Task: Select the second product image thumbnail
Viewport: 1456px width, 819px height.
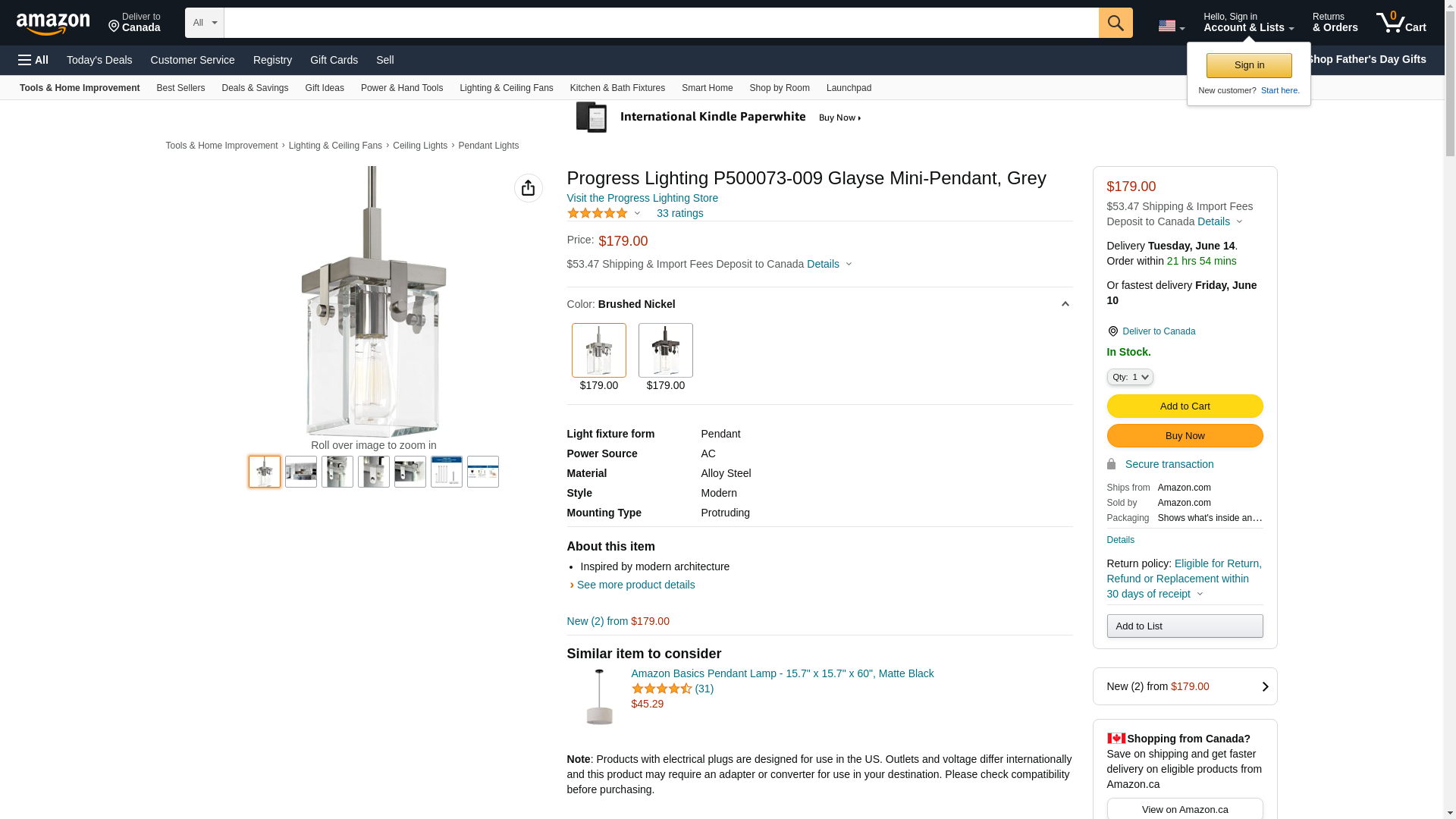Action: pyautogui.click(x=301, y=472)
